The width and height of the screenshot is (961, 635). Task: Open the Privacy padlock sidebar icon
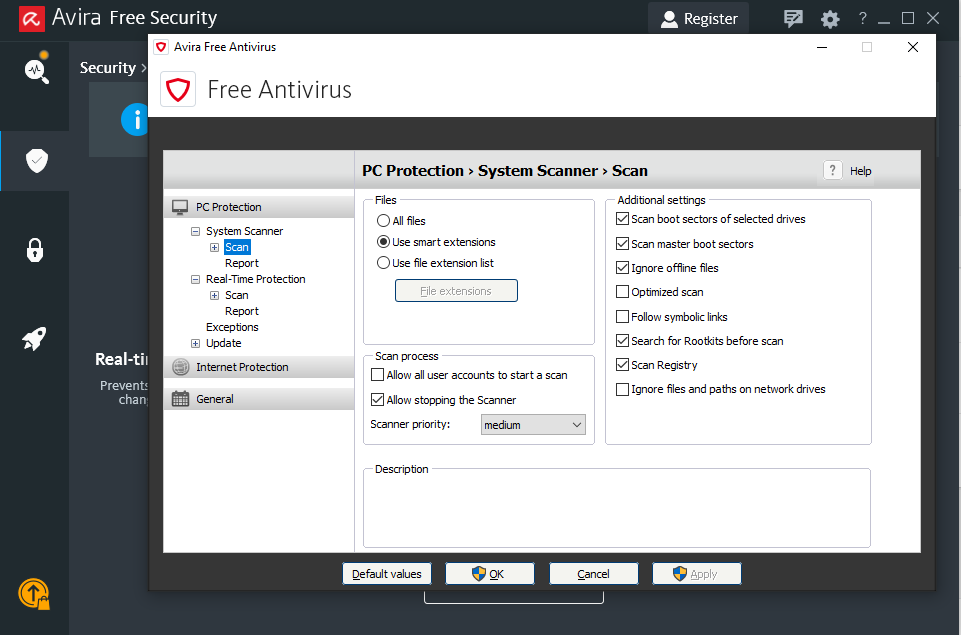tap(35, 249)
